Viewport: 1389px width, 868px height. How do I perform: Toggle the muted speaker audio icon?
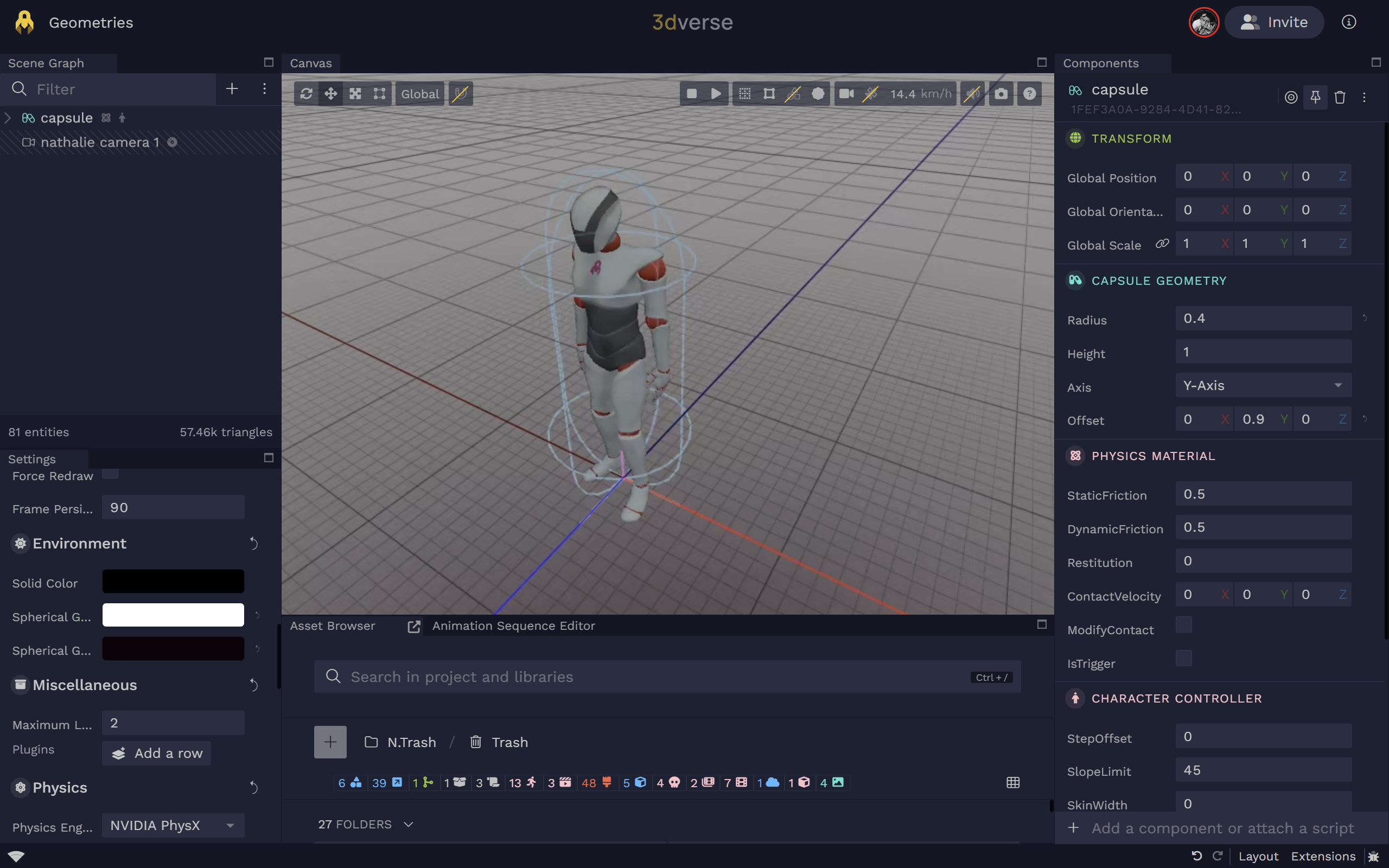[x=972, y=93]
